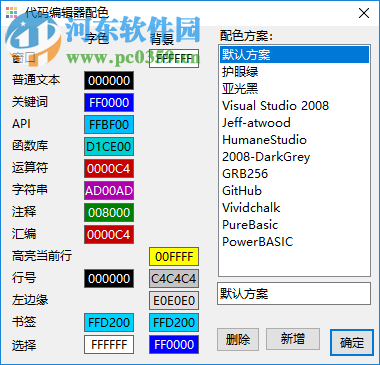Click the 行号 background swatch C4C4C4
380x365 pixels.
point(174,278)
